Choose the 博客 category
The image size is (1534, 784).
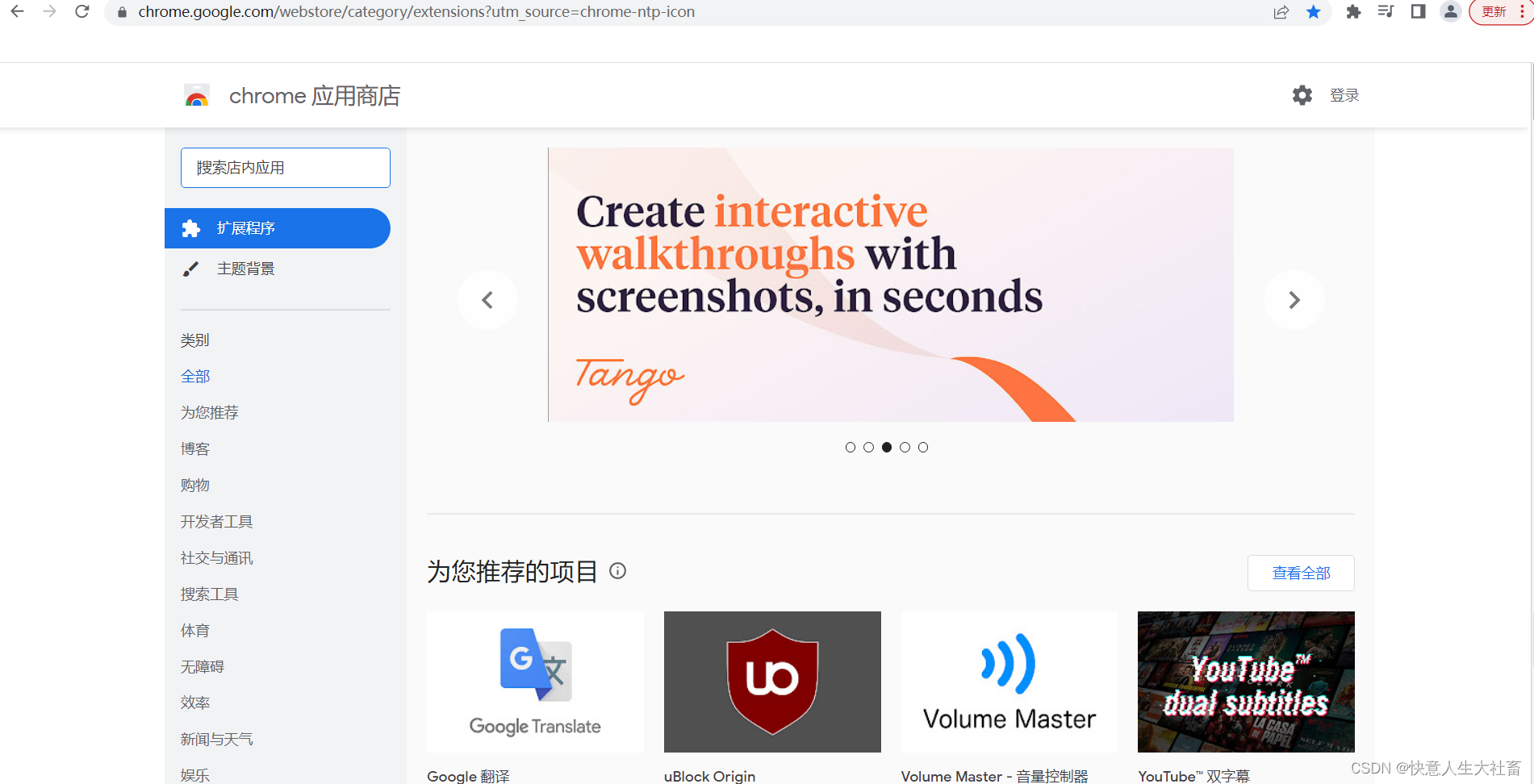(x=195, y=449)
